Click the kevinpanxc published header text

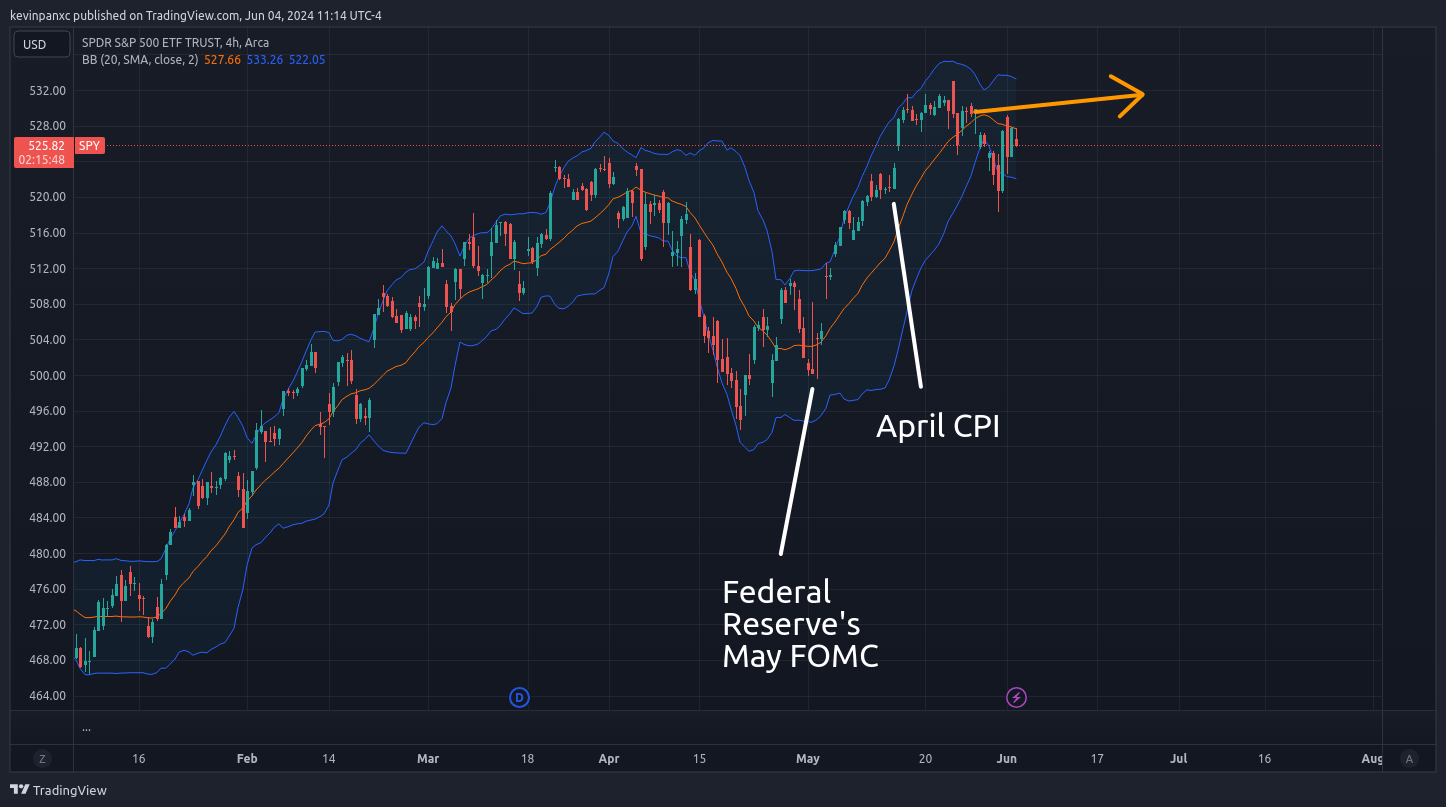195,15
